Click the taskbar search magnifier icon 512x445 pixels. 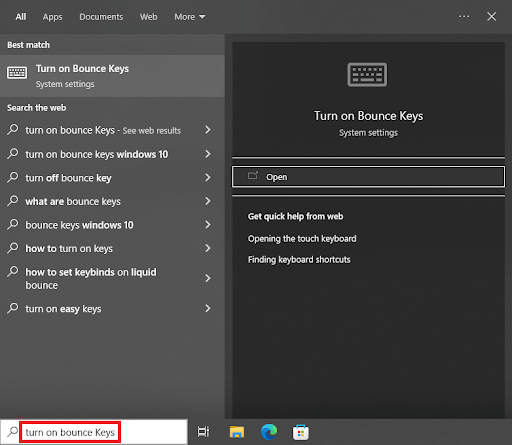pos(12,432)
